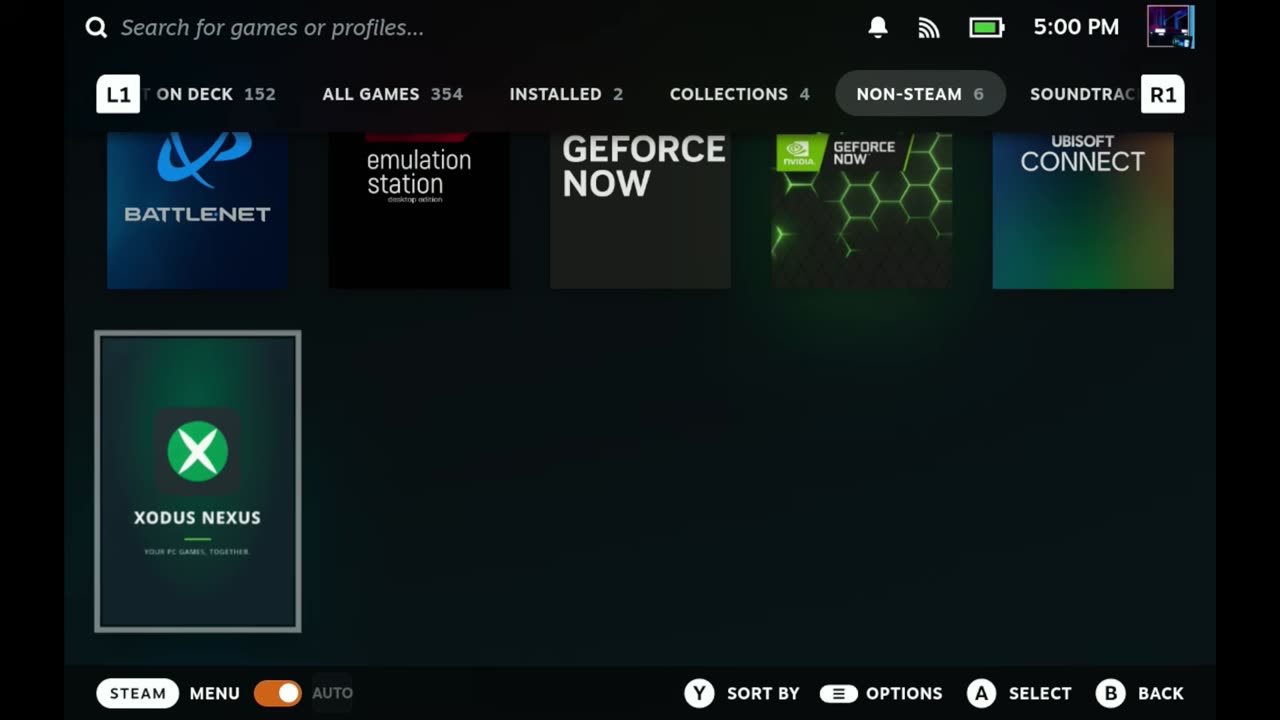Open the green hexagon GeForce Now tile
Viewport: 1280px width, 720px height.
pyautogui.click(x=861, y=210)
